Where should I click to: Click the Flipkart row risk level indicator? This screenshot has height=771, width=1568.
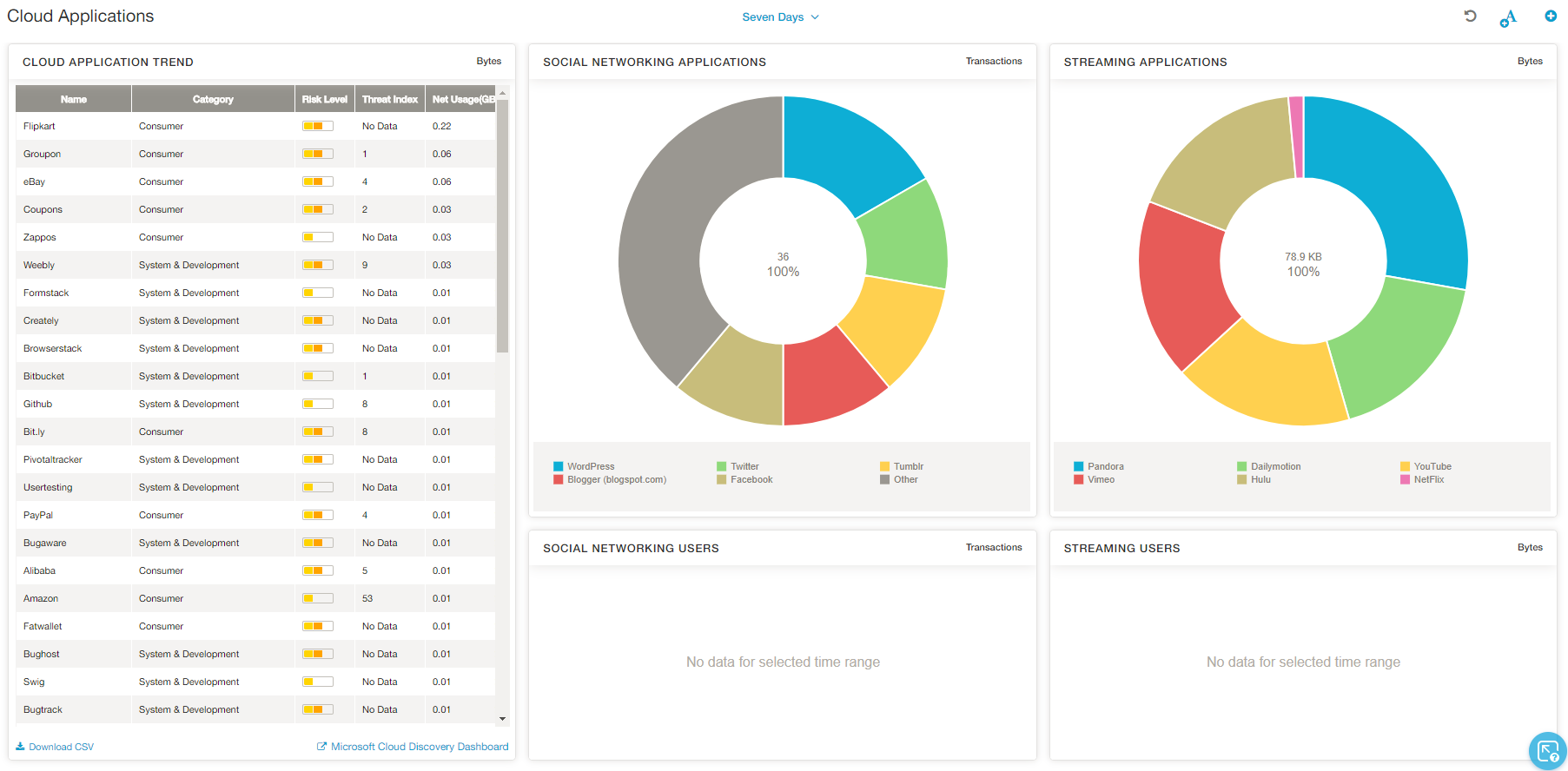point(317,126)
